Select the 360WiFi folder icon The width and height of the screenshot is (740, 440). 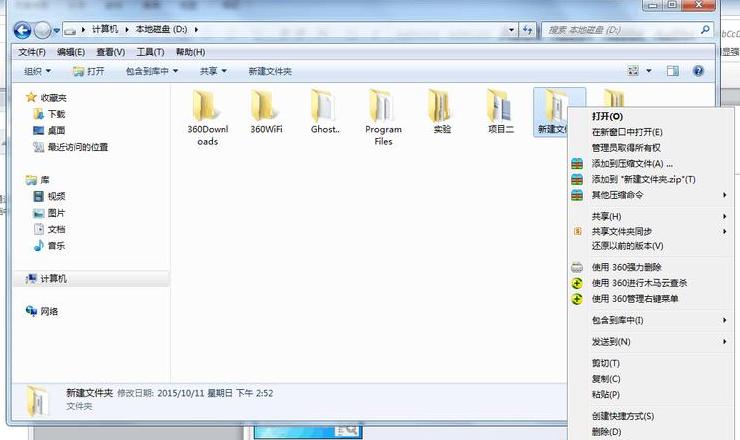tap(266, 107)
